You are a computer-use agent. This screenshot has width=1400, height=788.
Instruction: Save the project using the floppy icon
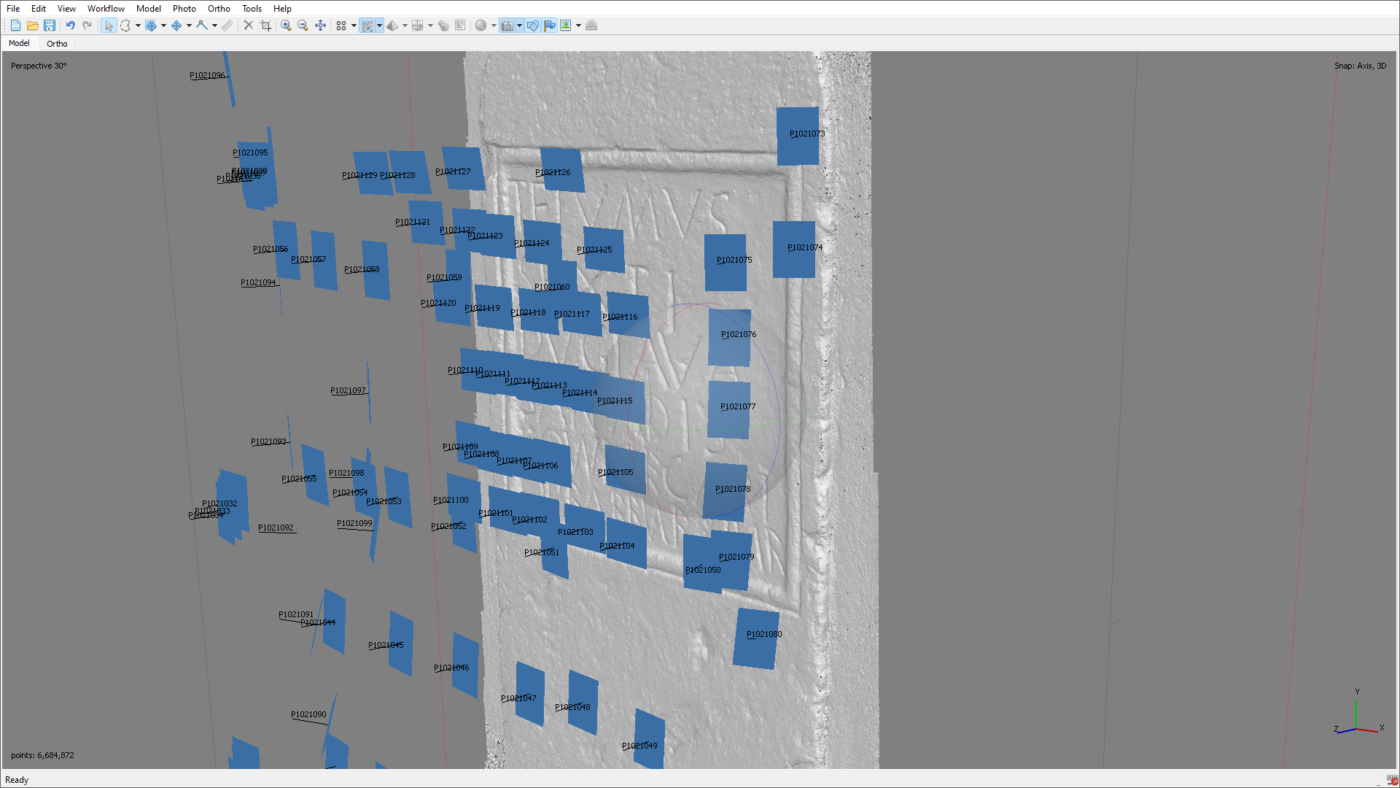[x=49, y=25]
